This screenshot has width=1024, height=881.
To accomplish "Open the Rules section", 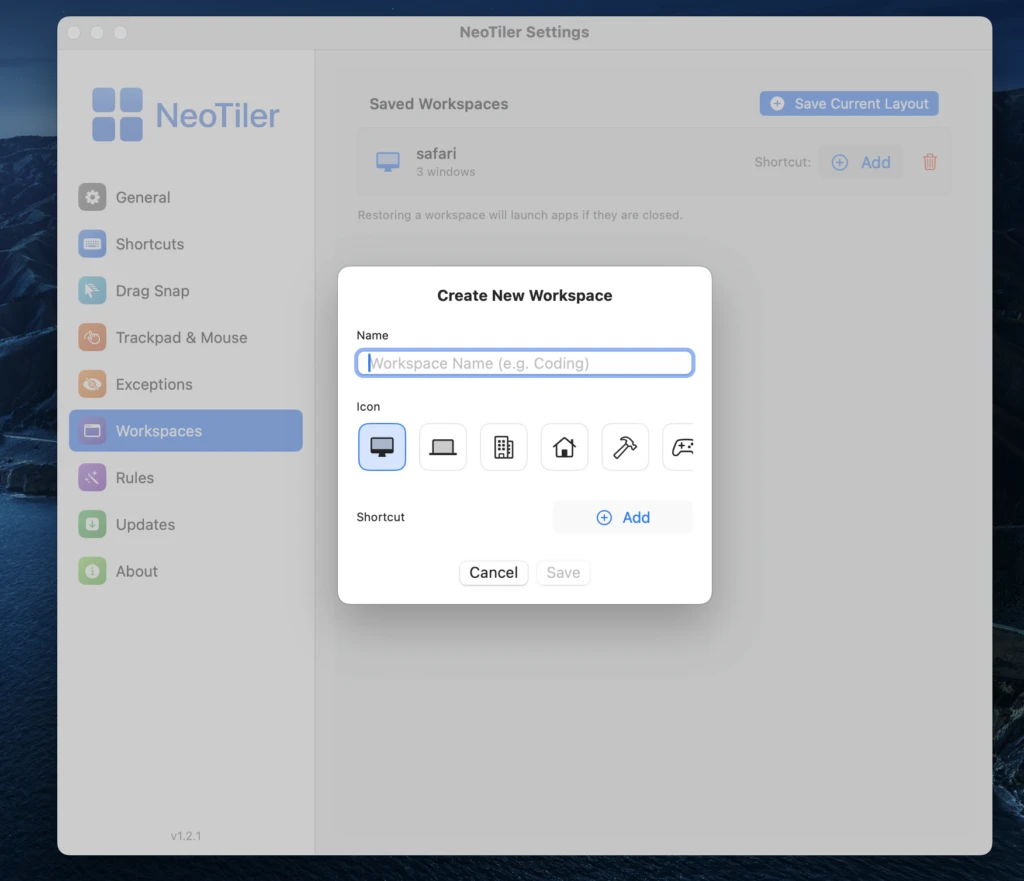I will click(x=185, y=477).
